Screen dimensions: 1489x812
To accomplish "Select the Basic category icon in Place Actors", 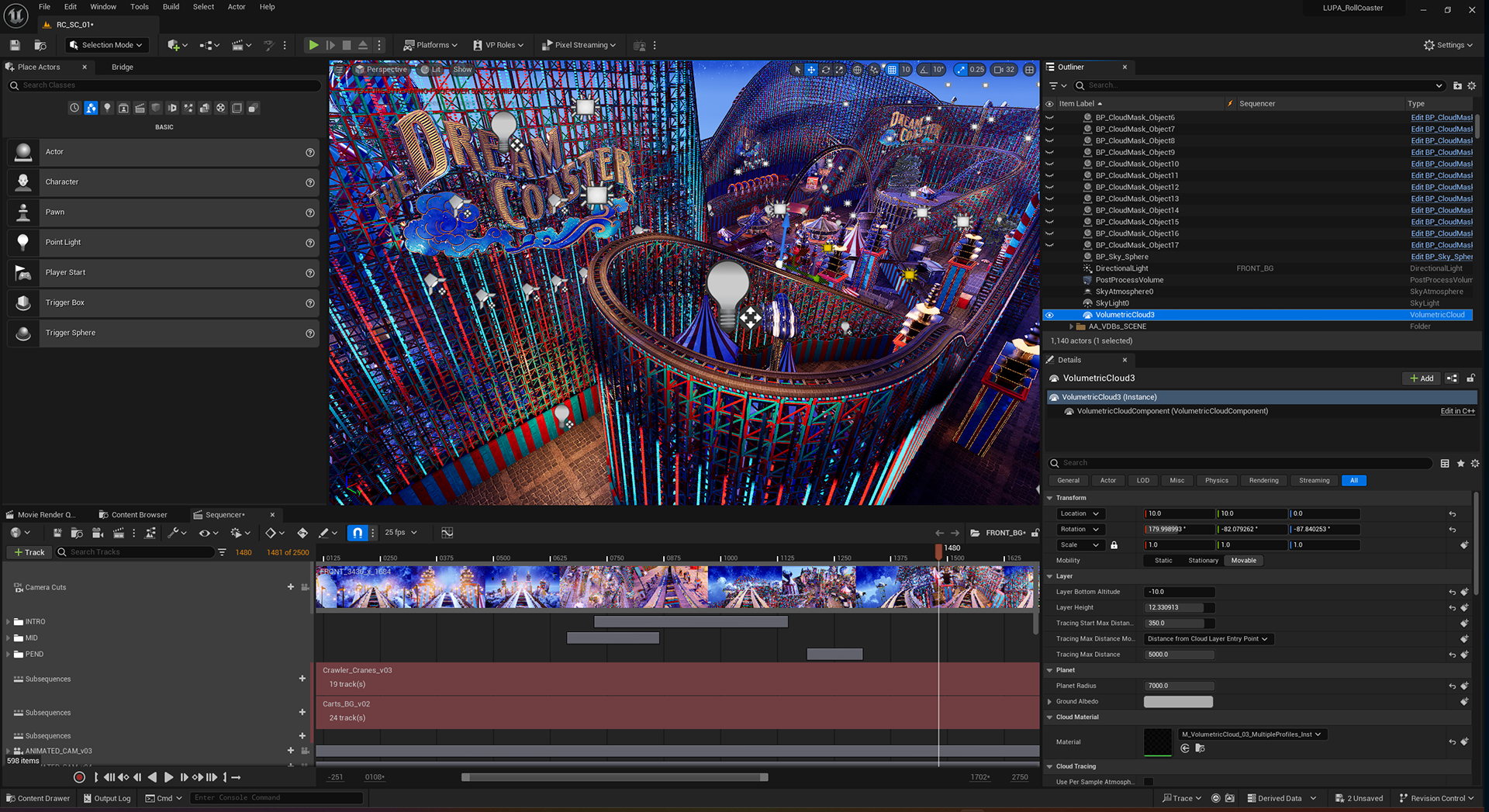I will [x=91, y=108].
